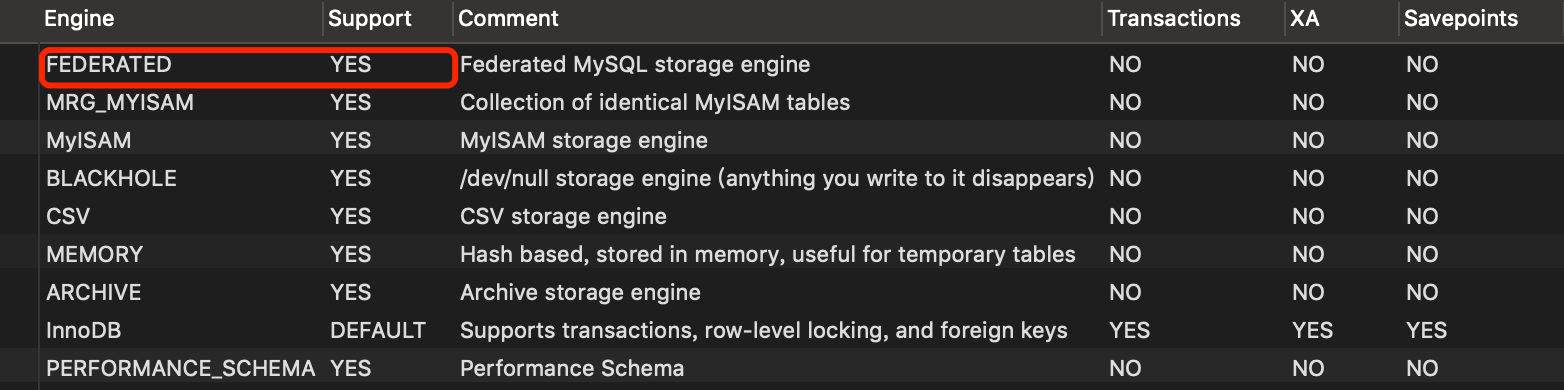This screenshot has height=390, width=1564.
Task: Select the InnoDB engine cell
Action: click(x=83, y=330)
